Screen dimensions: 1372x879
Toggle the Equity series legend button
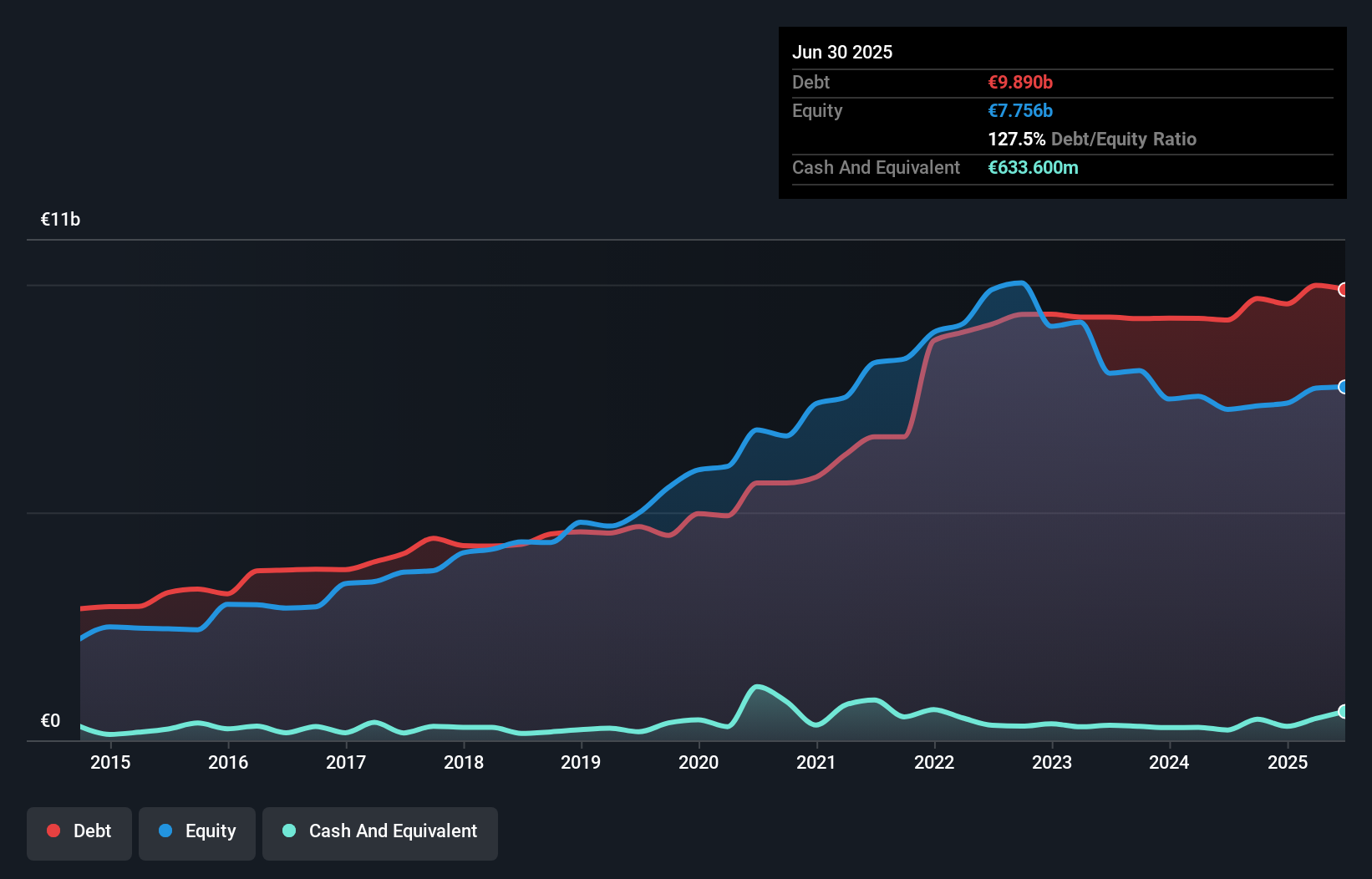click(197, 832)
